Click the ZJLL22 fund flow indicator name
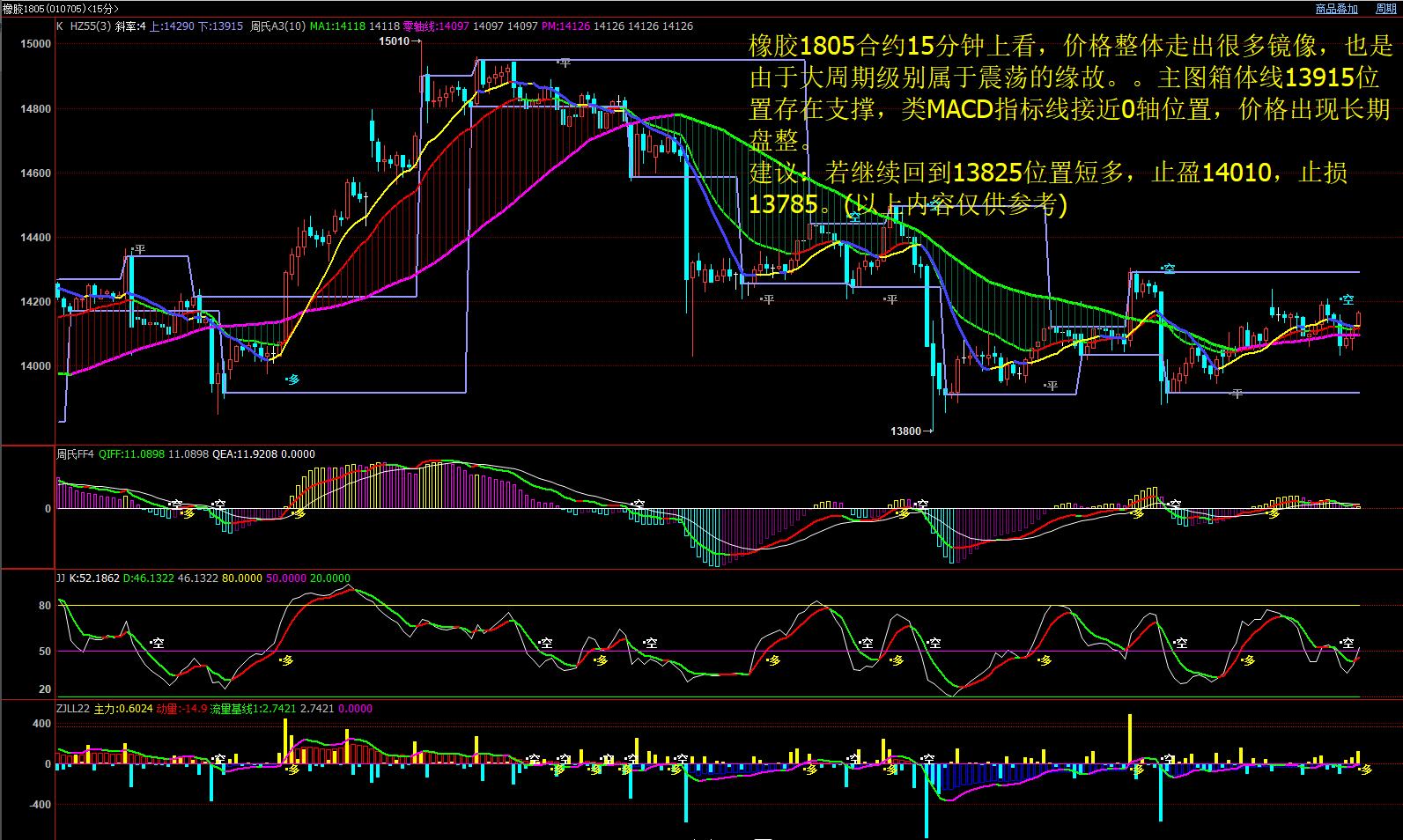 click(72, 709)
